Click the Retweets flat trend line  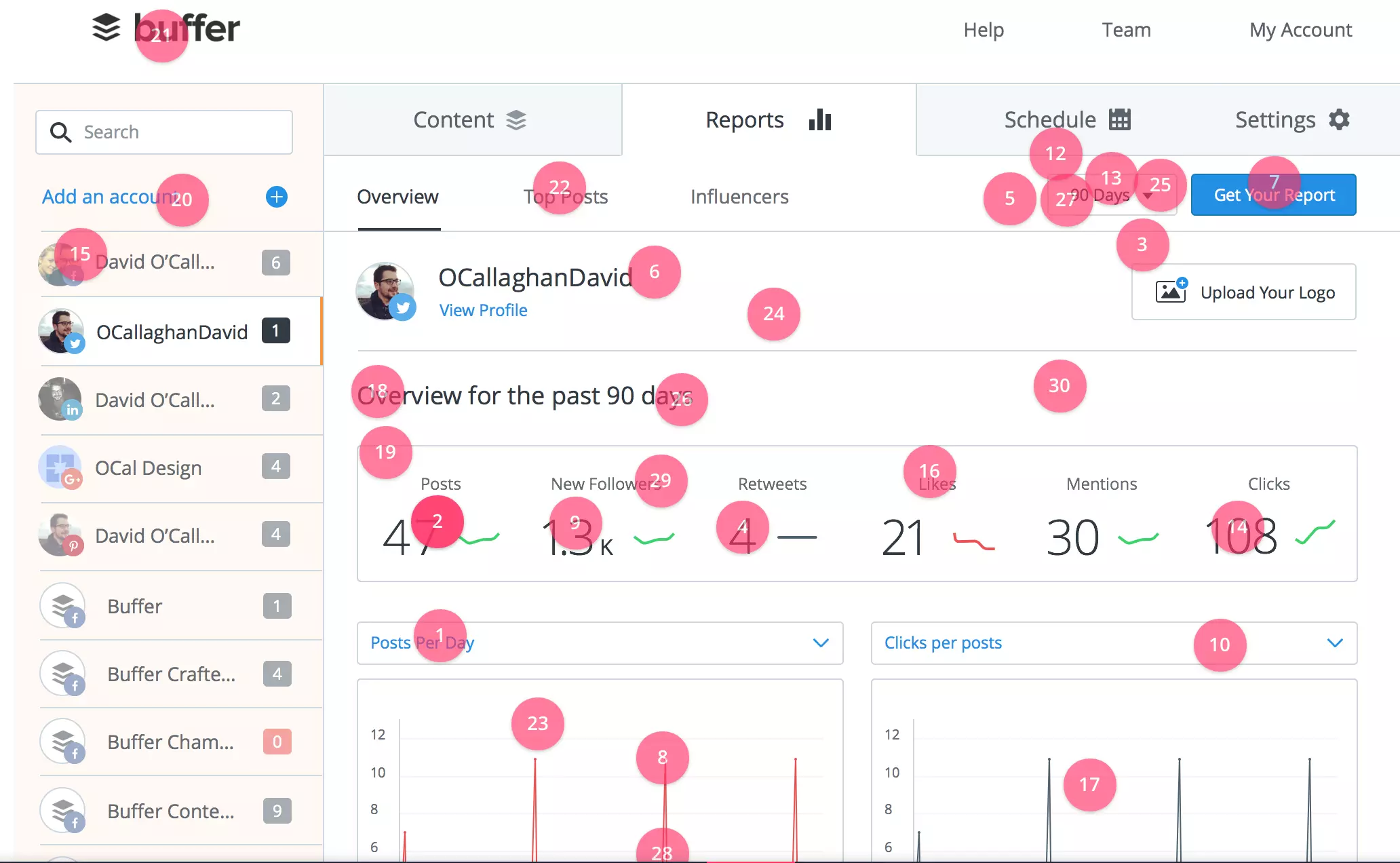point(797,537)
